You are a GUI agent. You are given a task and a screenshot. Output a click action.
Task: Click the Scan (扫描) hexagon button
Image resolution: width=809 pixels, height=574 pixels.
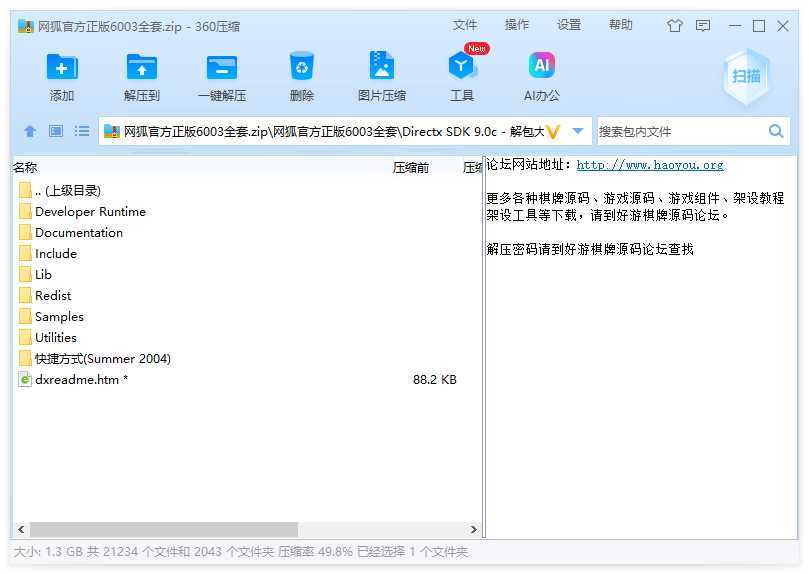746,76
